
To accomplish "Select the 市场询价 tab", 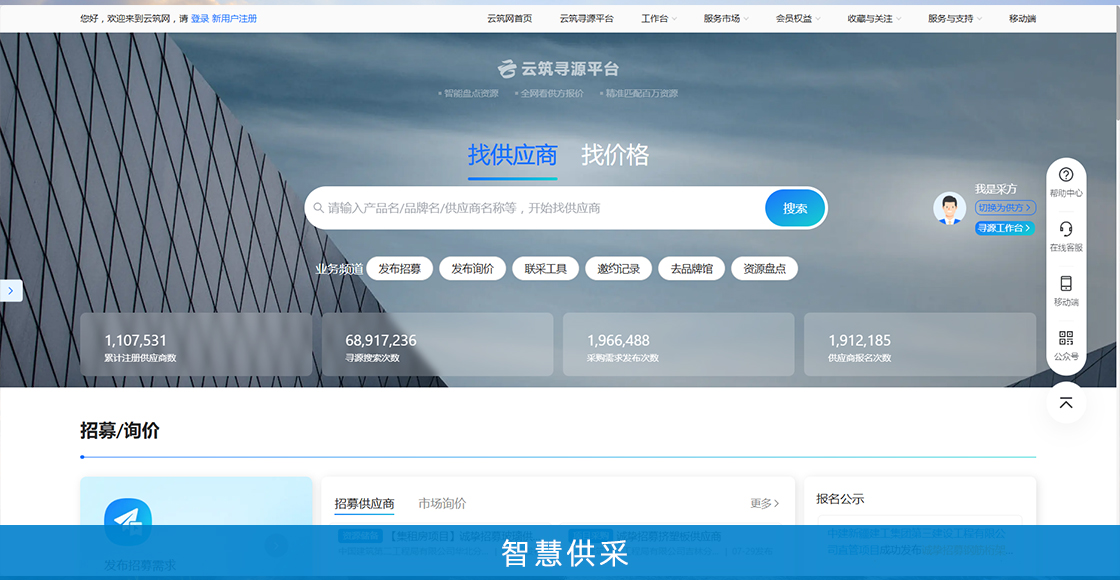I will [x=442, y=504].
